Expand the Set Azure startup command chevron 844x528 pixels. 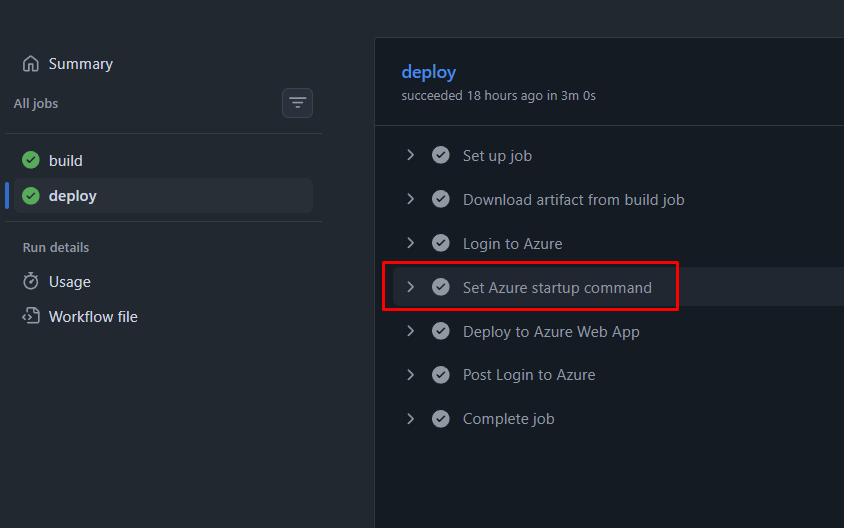point(411,287)
